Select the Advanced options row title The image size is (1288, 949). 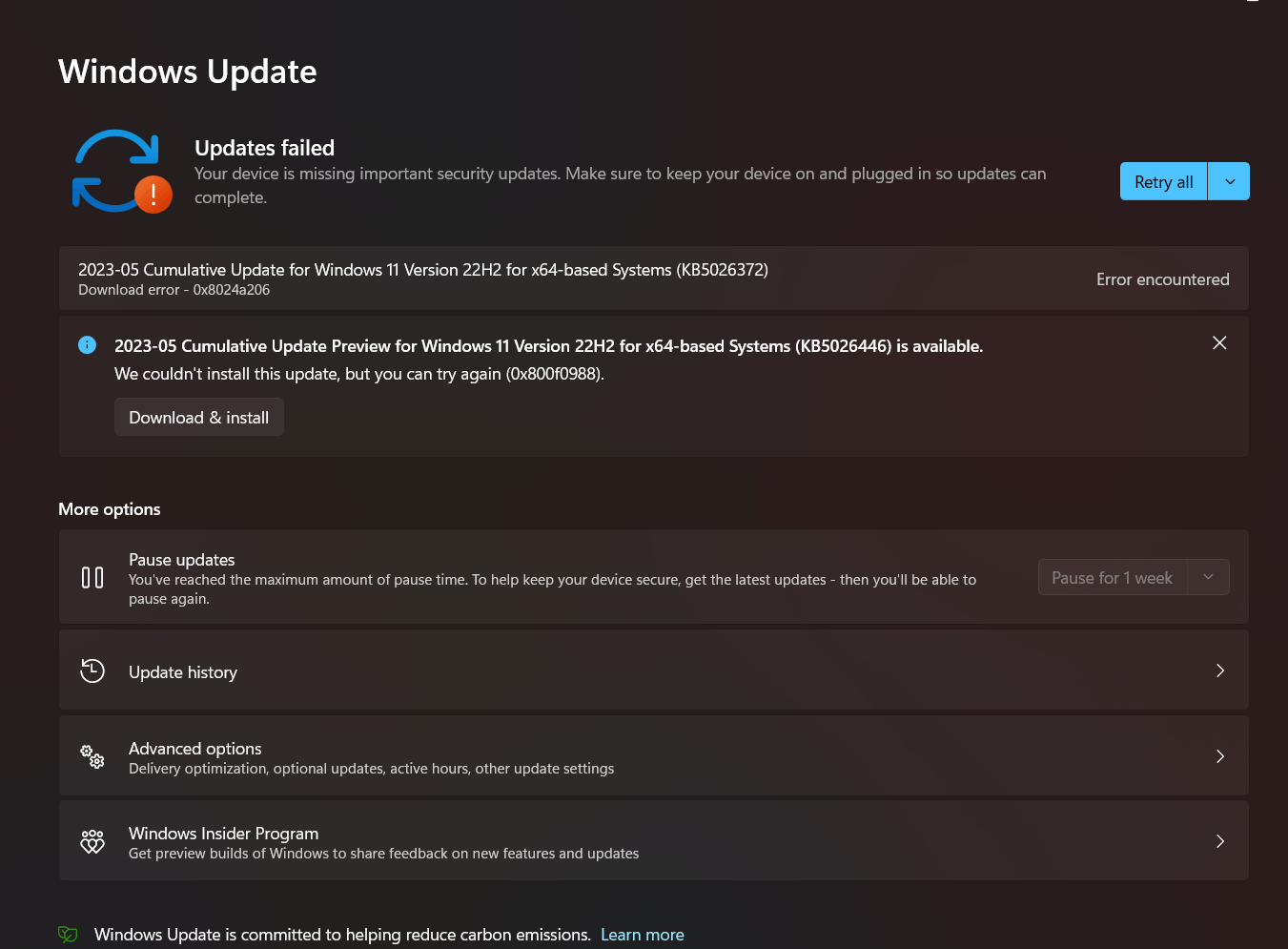(195, 749)
